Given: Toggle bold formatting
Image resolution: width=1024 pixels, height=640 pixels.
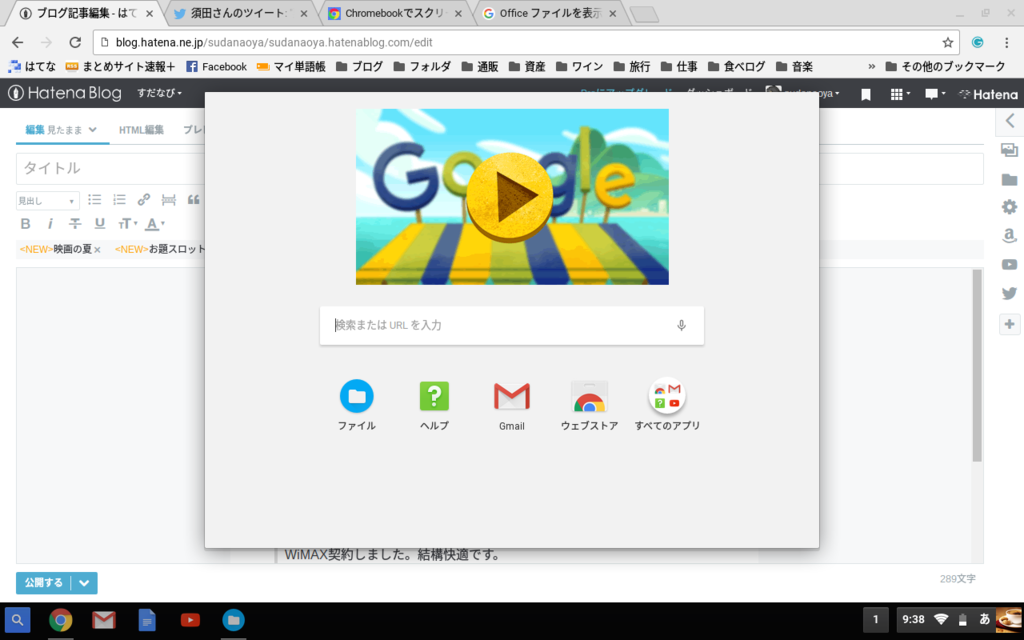Looking at the screenshot, I should [25, 223].
